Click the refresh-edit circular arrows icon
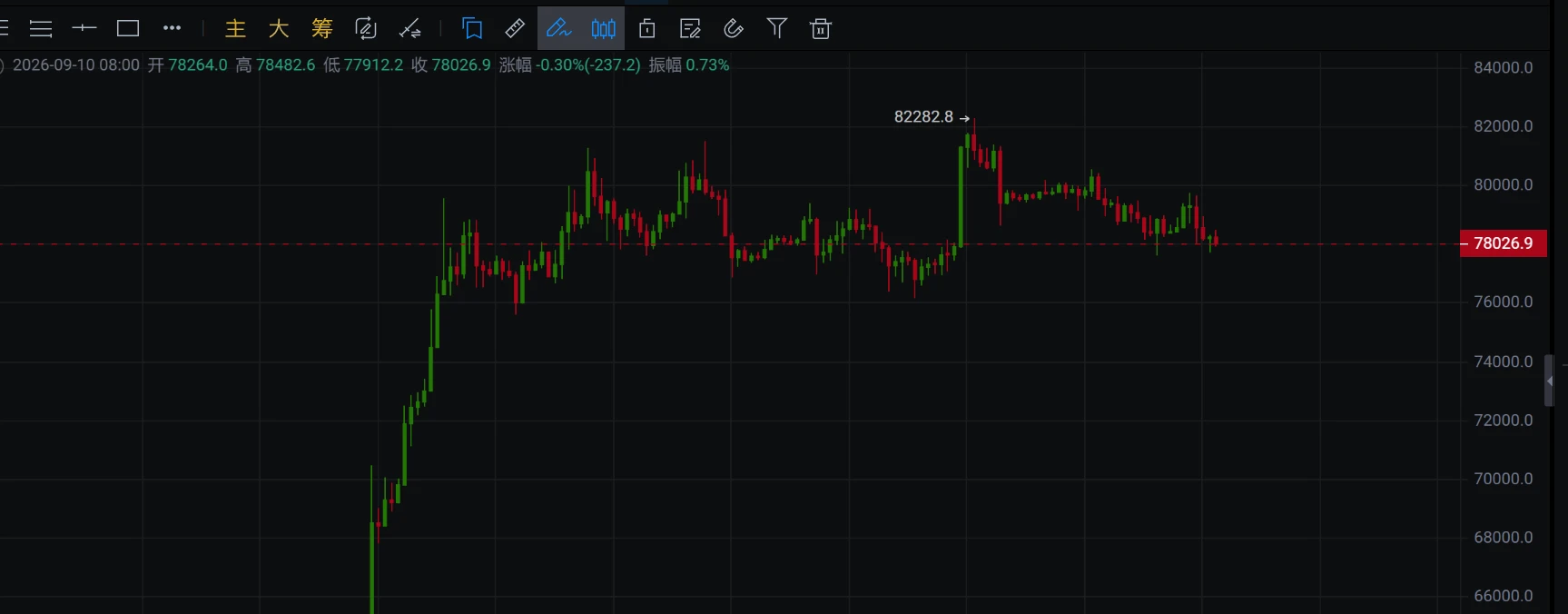This screenshot has height=614, width=1568. coord(366,29)
